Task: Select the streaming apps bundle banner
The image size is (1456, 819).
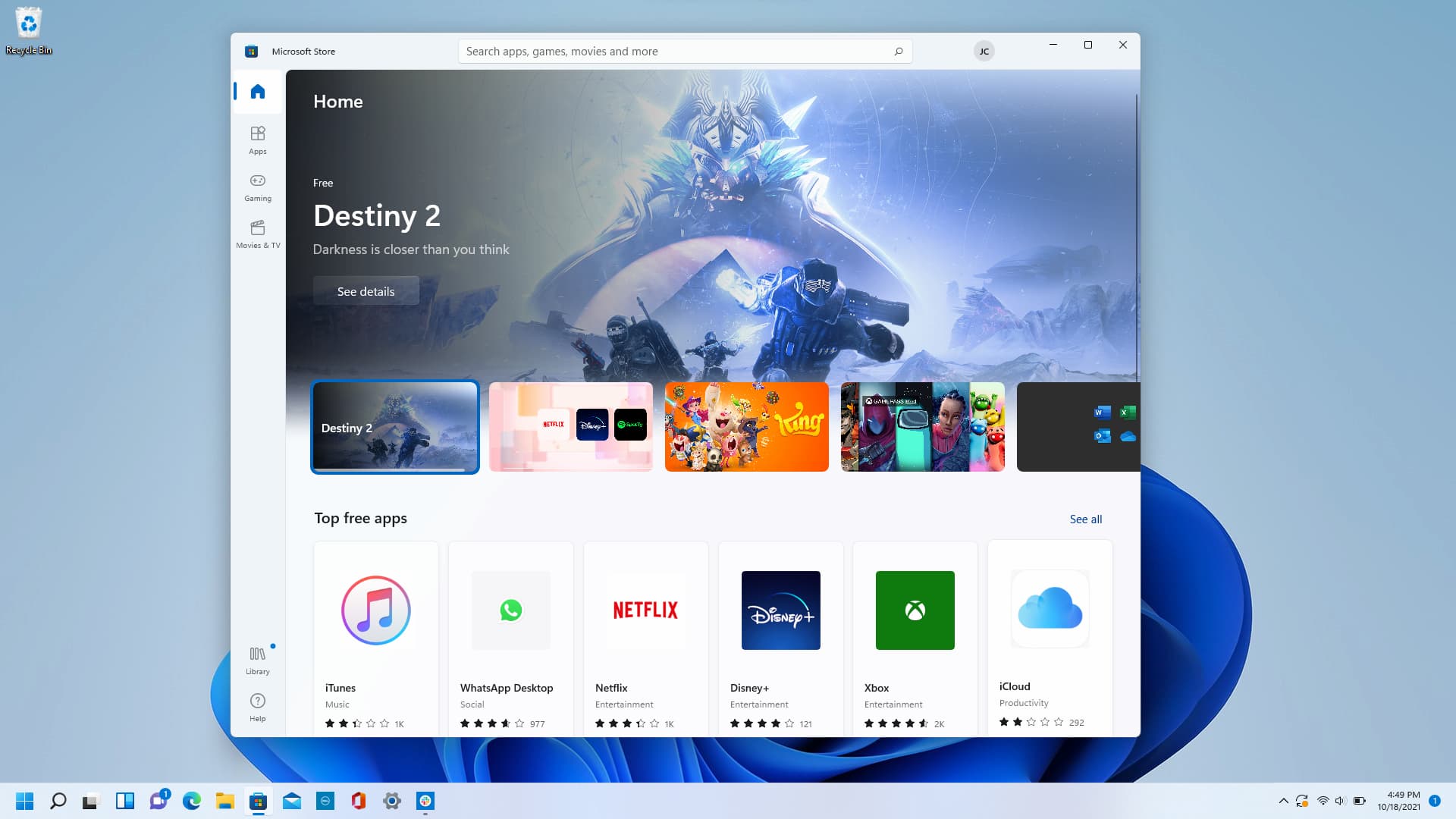Action: 571,427
